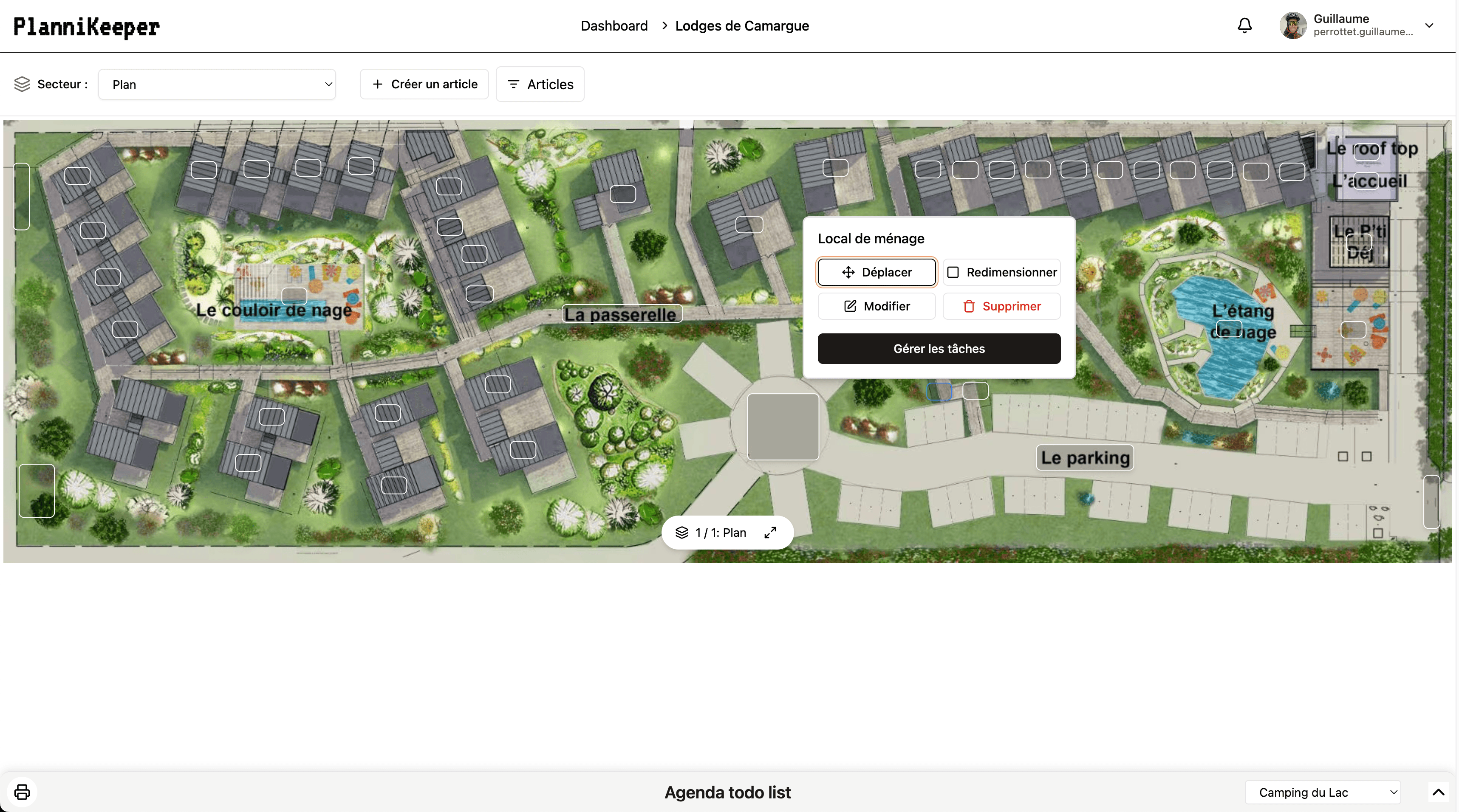Click the print icon at bottom left
Viewport: 1459px width, 812px height.
coord(22,792)
